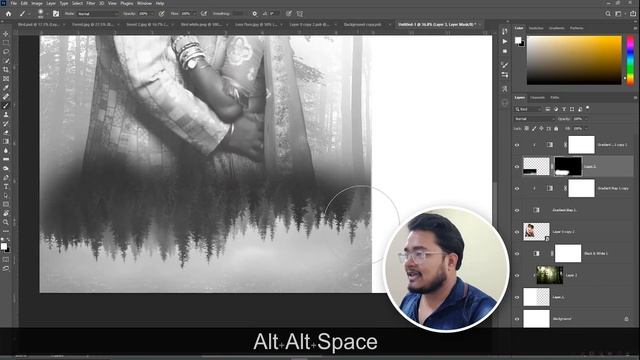Hide the Layer 0 copy 2 layer
This screenshot has height=360, width=640.
tap(517, 232)
